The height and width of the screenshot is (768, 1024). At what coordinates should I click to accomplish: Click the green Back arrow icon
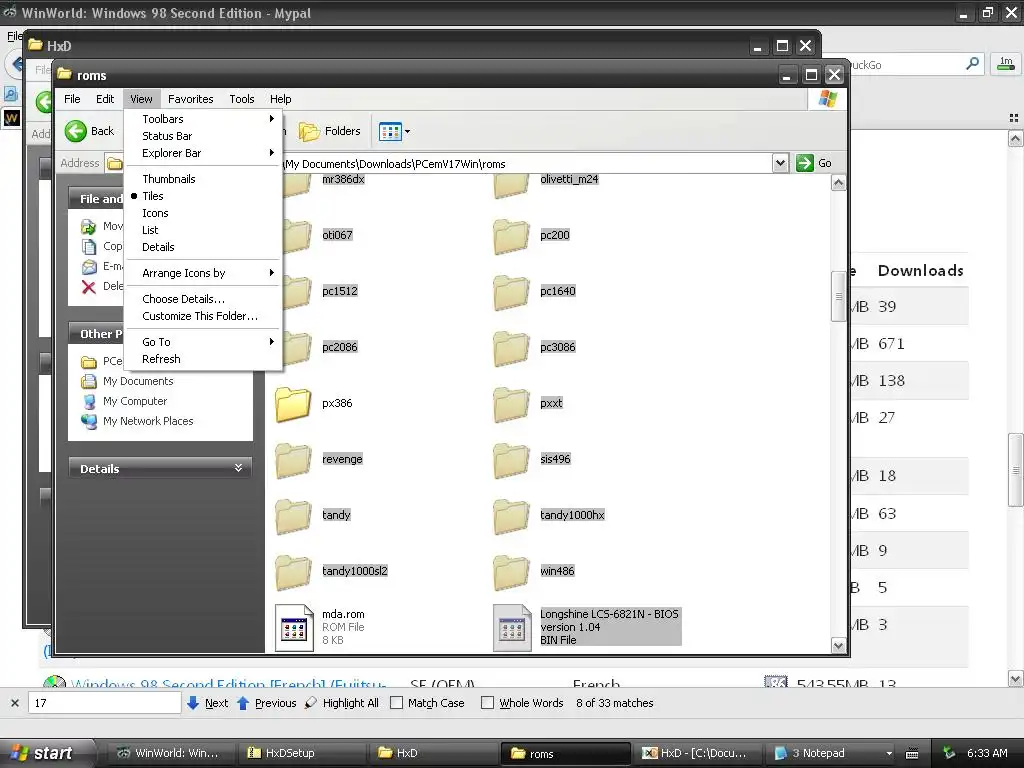pyautogui.click(x=76, y=131)
